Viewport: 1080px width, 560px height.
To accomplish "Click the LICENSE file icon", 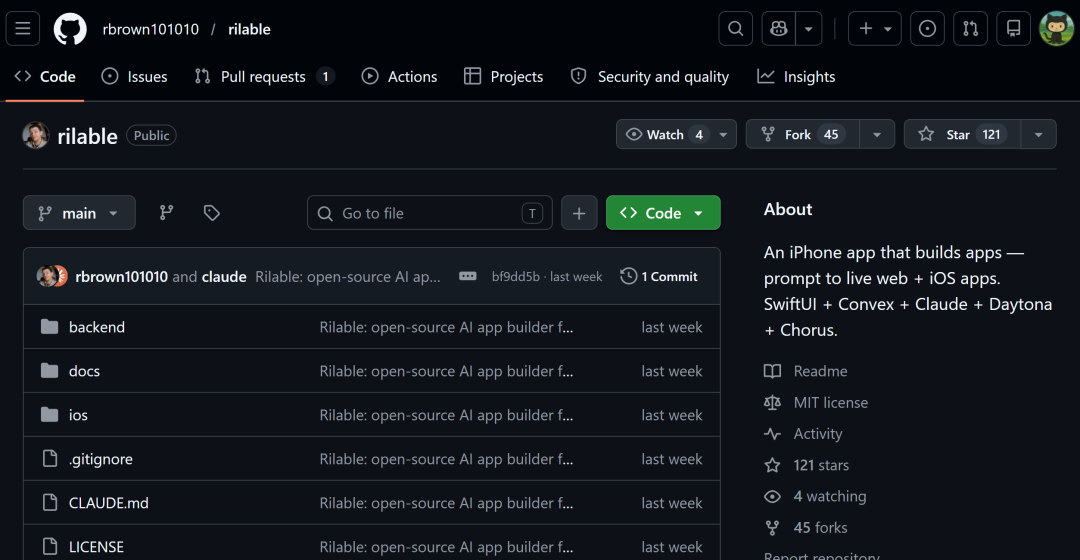I will (50, 547).
